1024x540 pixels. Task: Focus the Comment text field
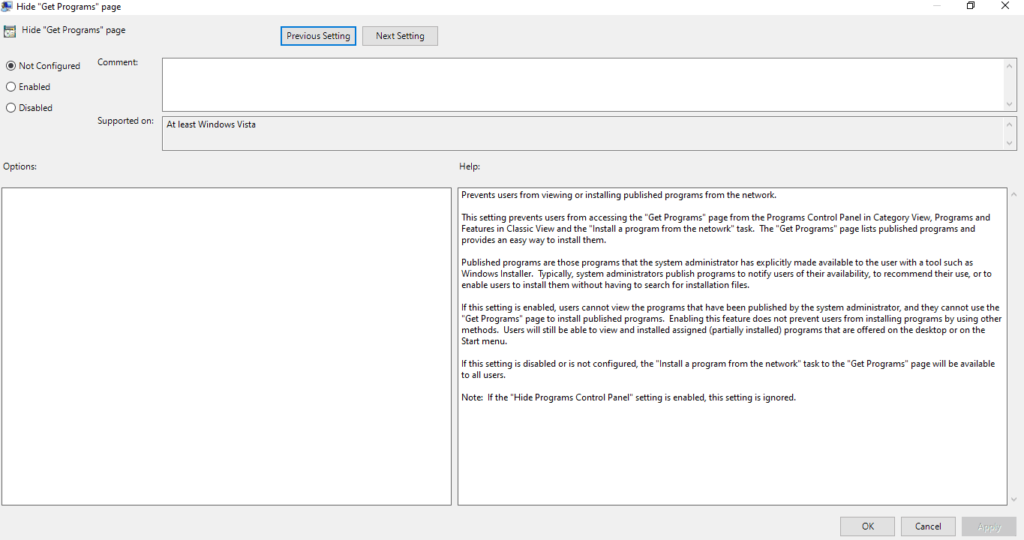point(582,84)
